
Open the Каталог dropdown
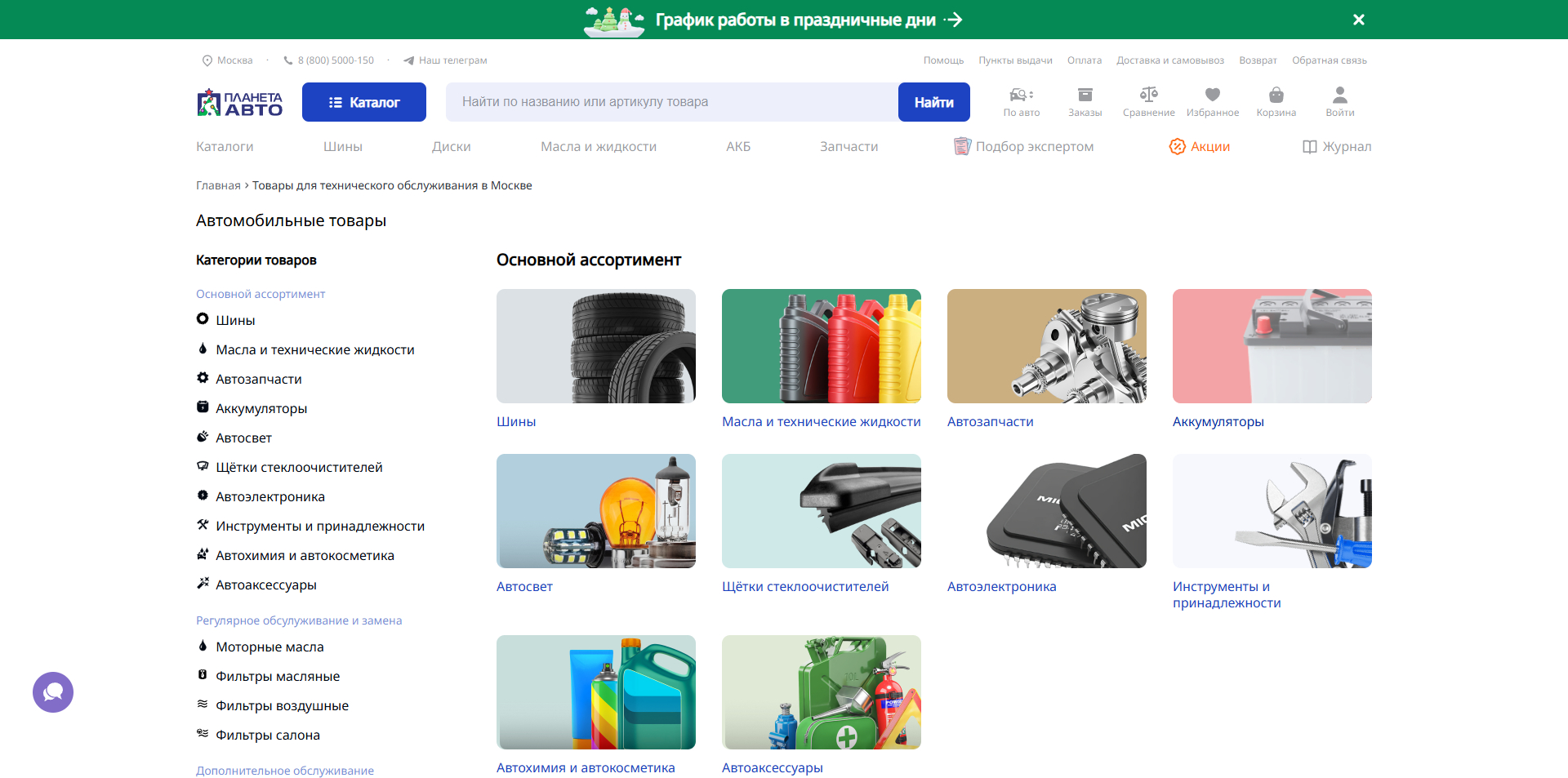click(363, 101)
